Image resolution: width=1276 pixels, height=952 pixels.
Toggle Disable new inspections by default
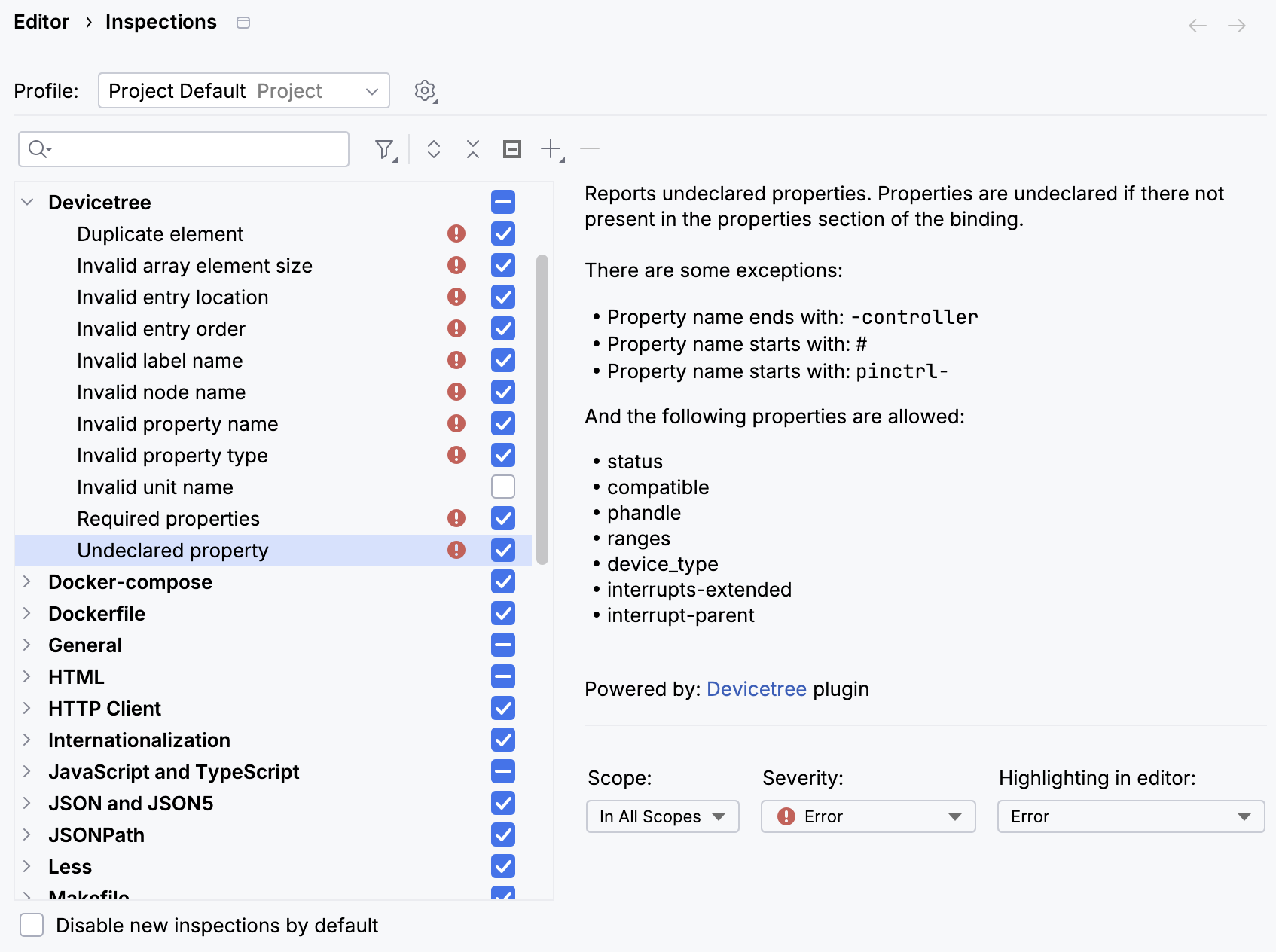click(31, 925)
